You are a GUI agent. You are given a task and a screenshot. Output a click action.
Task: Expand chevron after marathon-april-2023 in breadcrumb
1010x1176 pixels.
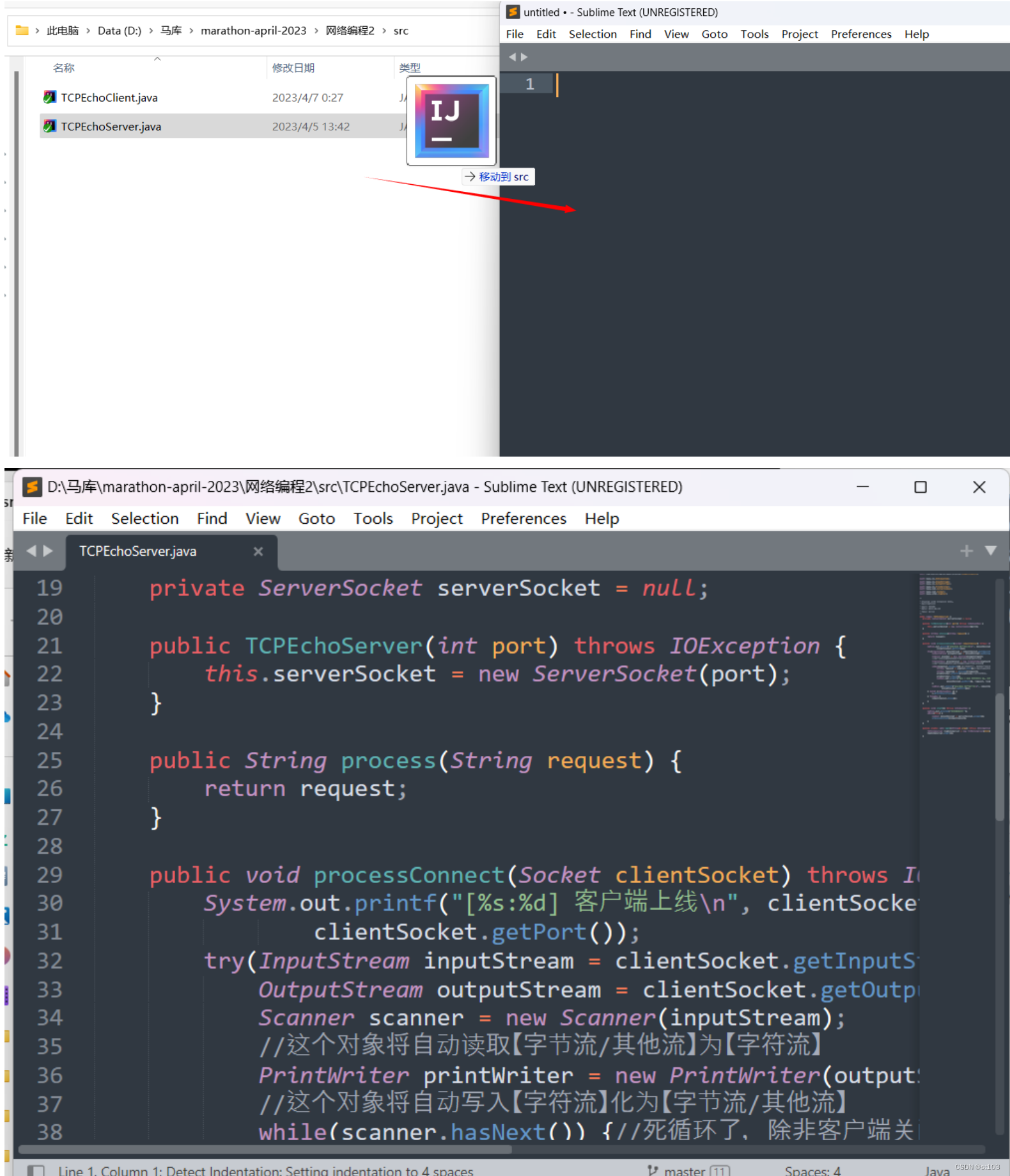tap(316, 31)
